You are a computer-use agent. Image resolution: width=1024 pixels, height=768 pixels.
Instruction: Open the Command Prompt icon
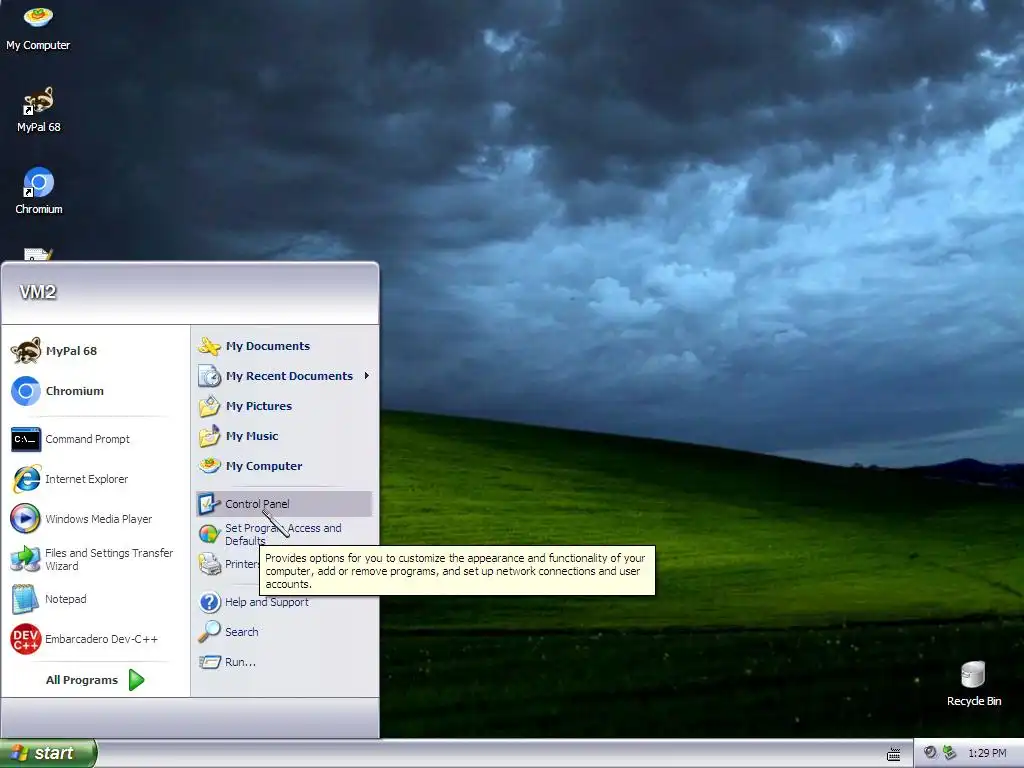pyautogui.click(x=26, y=439)
